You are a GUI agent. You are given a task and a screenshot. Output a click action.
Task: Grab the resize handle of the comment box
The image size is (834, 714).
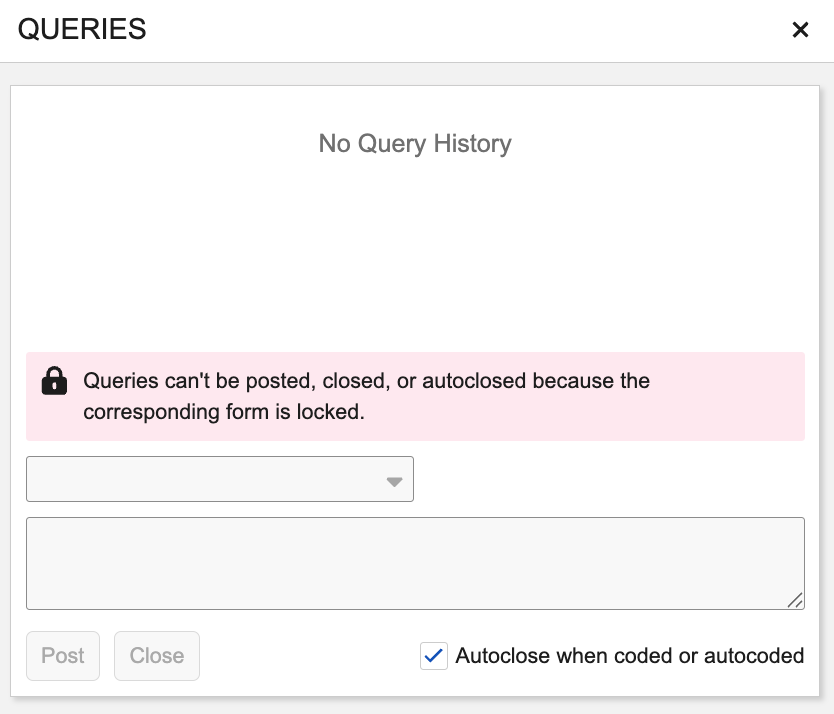pos(795,600)
